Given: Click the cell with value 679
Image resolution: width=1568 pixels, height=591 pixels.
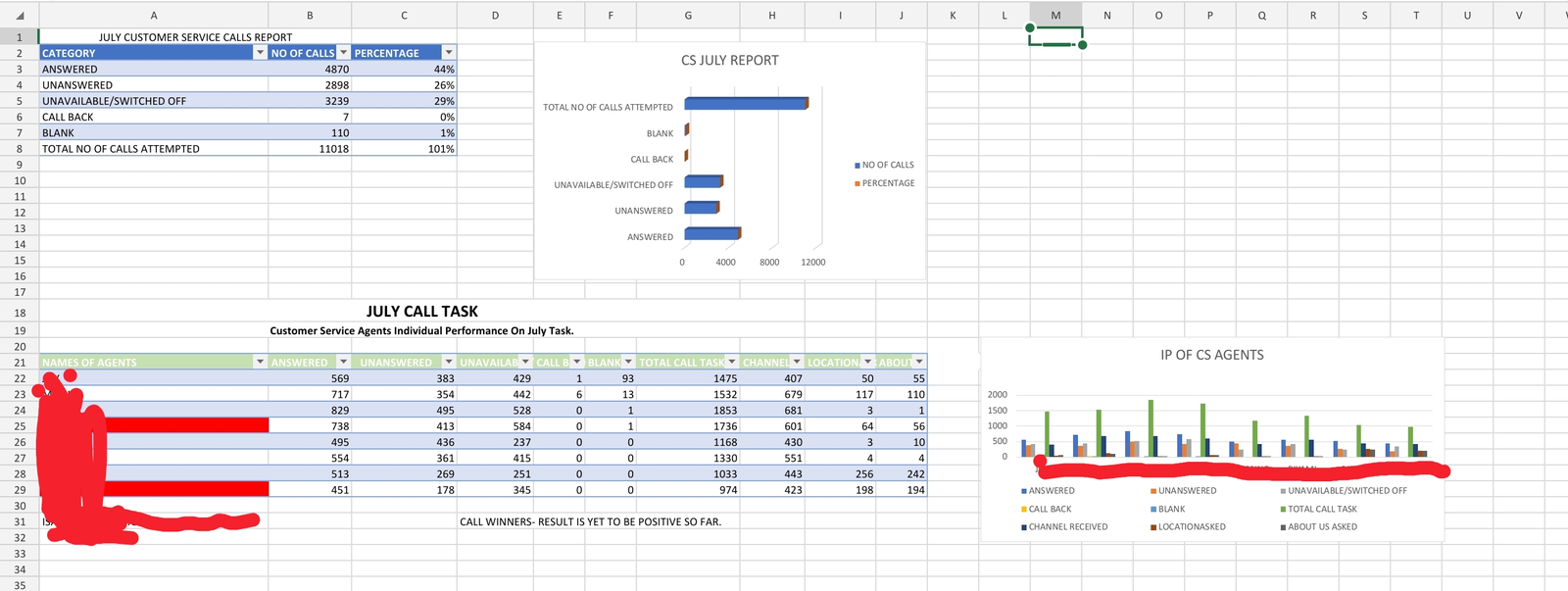Looking at the screenshot, I should coord(772,394).
